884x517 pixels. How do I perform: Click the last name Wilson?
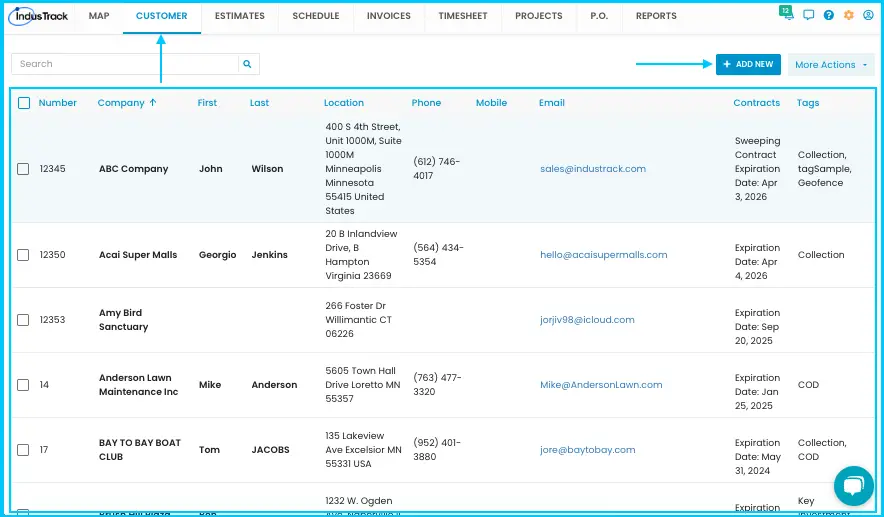267,169
